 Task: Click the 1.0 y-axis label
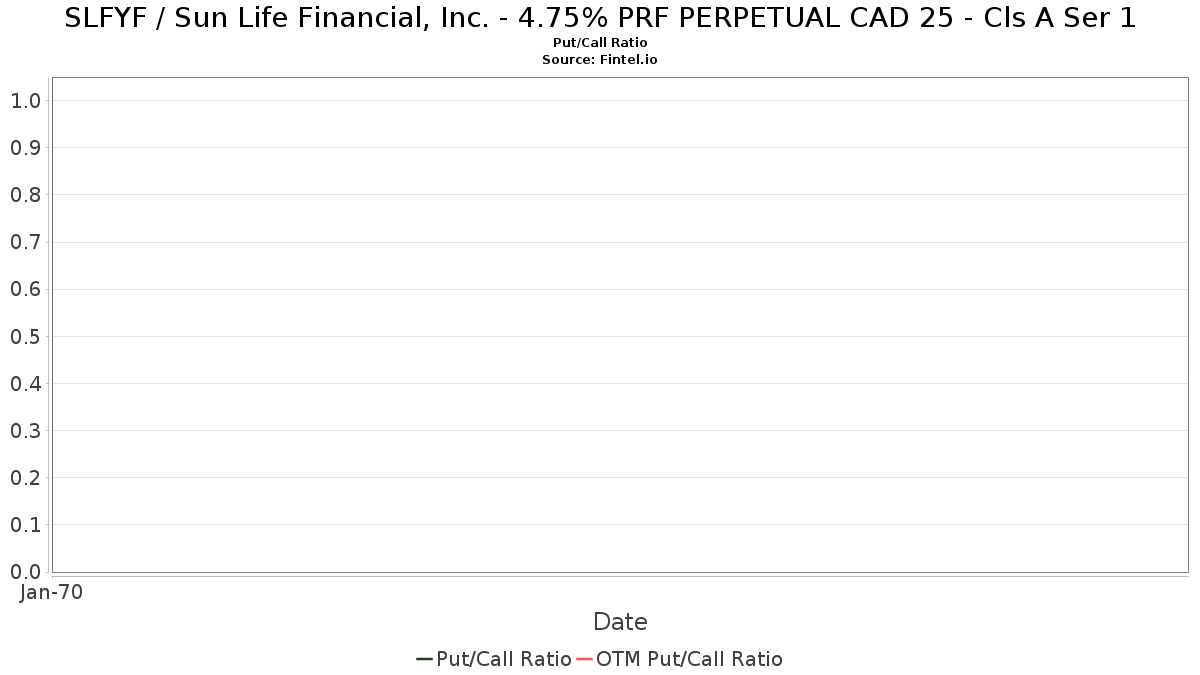(25, 101)
